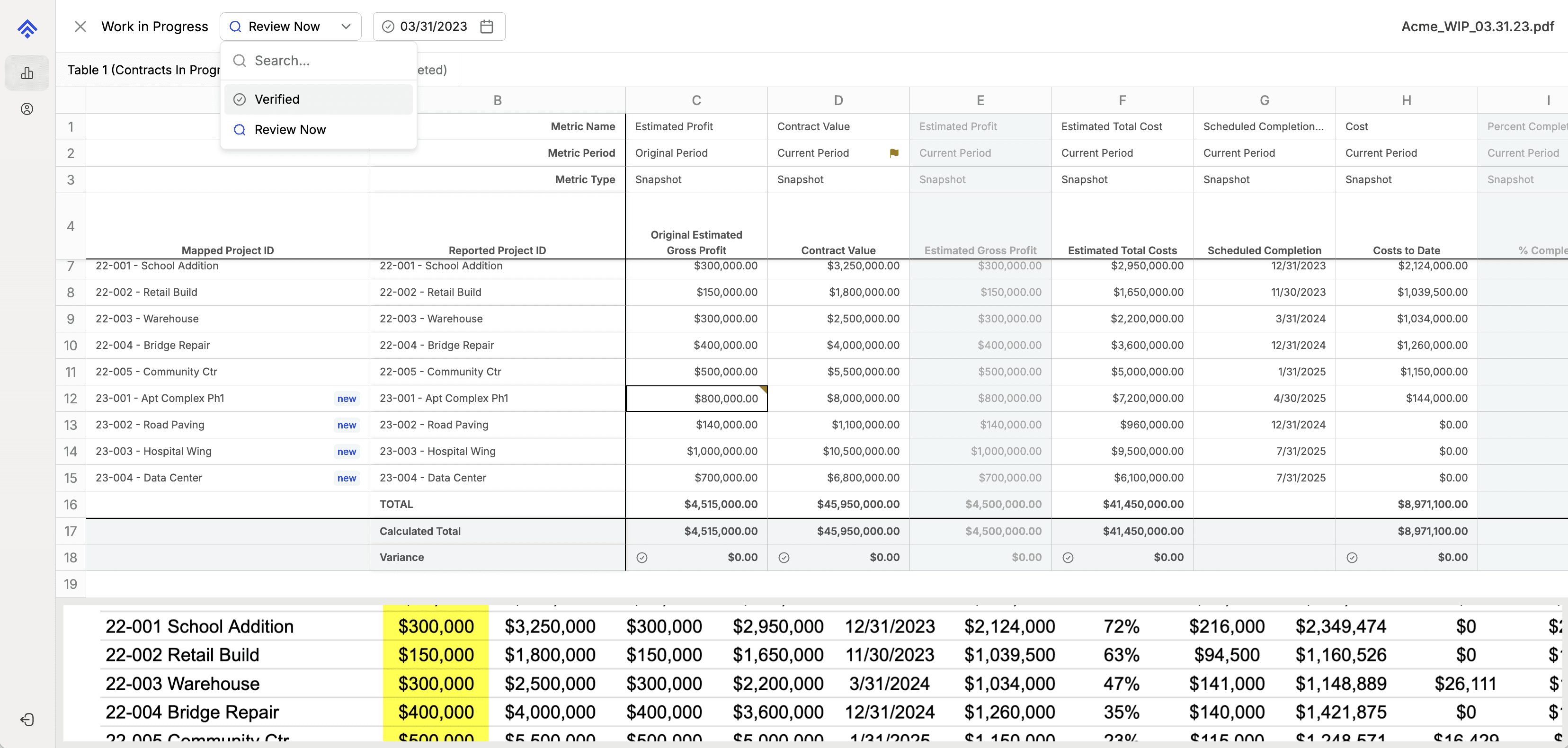Image resolution: width=1568 pixels, height=748 pixels.
Task: Click Metric Name Estimated Profit in column C
Action: tap(696, 126)
